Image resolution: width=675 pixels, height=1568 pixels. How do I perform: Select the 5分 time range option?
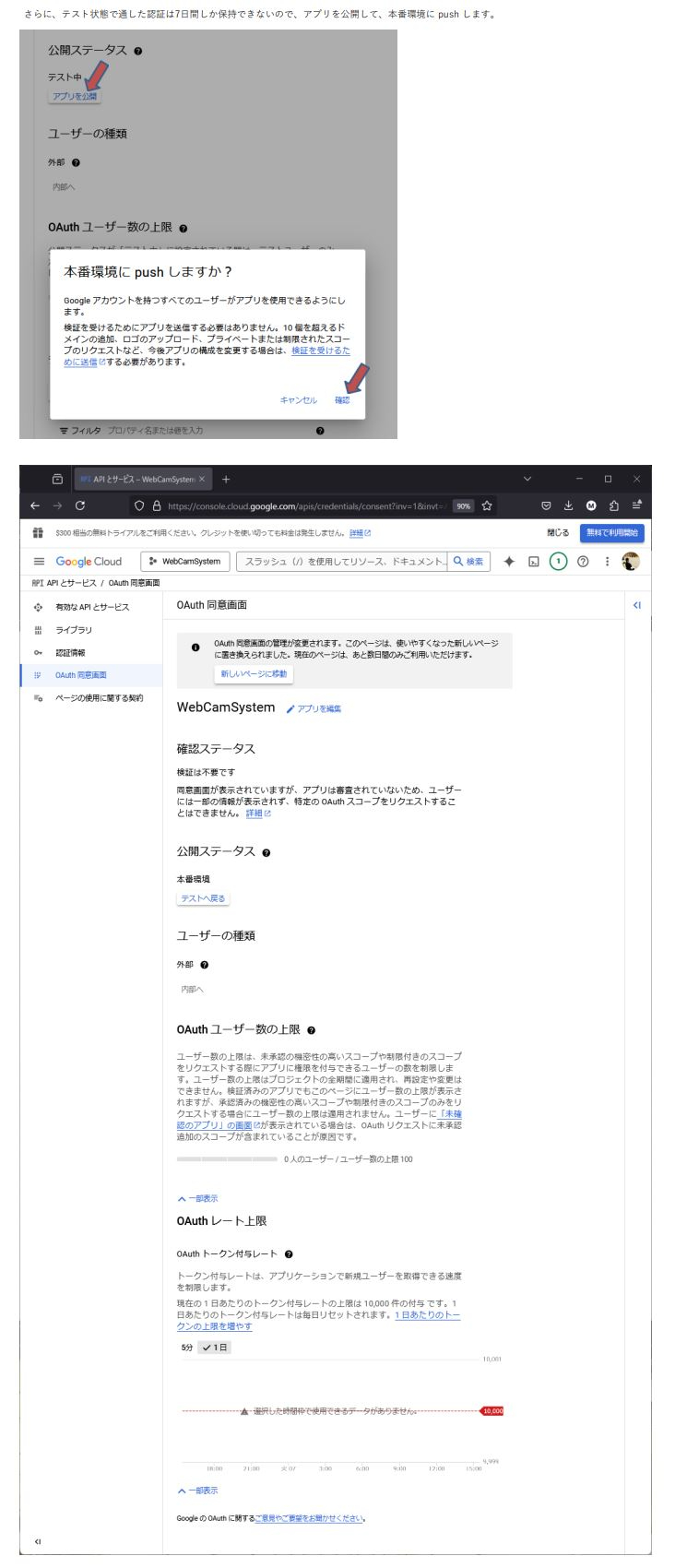187,1348
